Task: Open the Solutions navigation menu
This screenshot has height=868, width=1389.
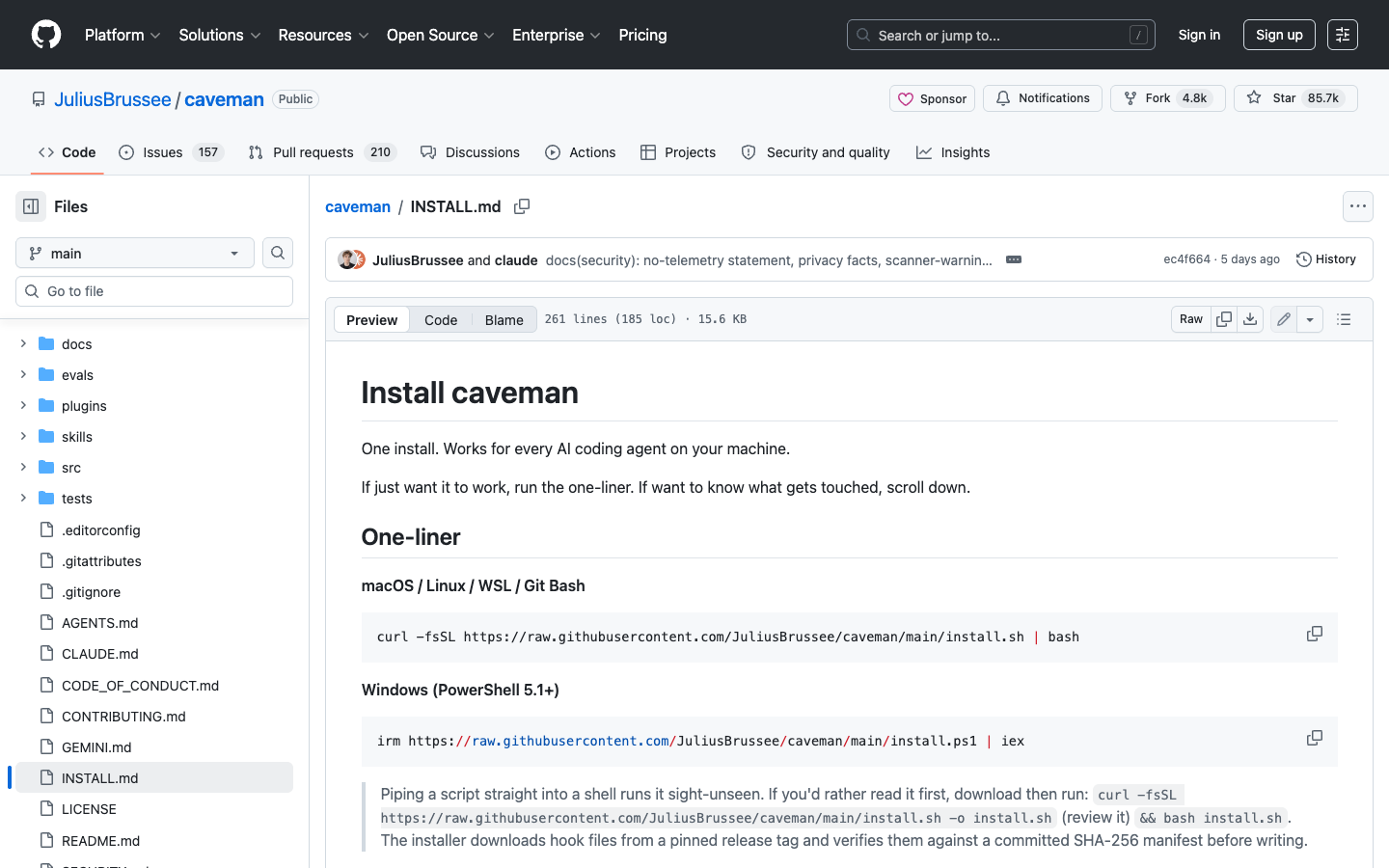Action: [x=220, y=35]
